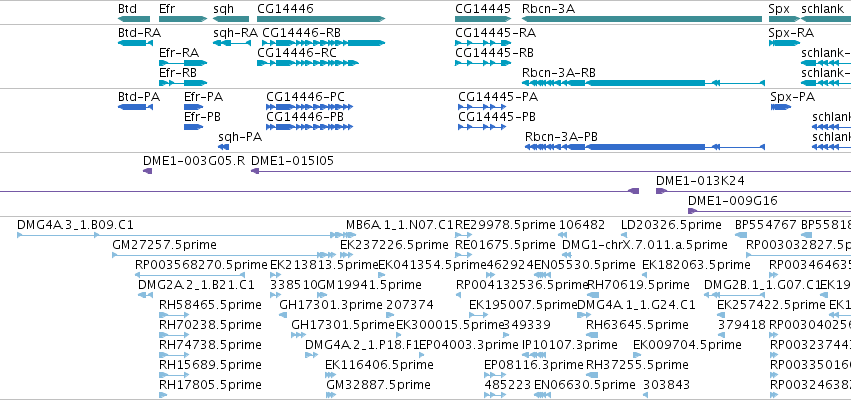Viewport: 851px width, 400px height.
Task: Open the LD20326.5prime EST label
Action: click(x=671, y=225)
